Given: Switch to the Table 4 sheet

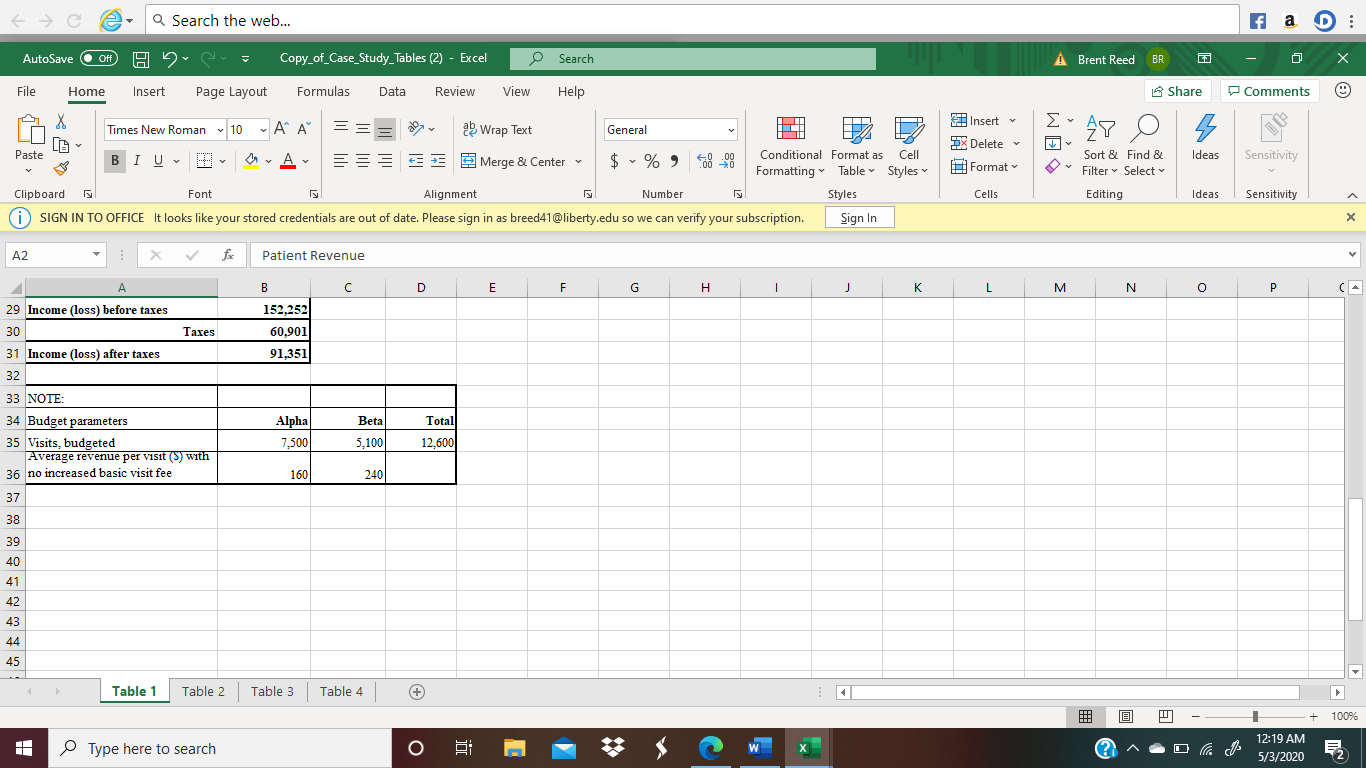Looking at the screenshot, I should (341, 692).
